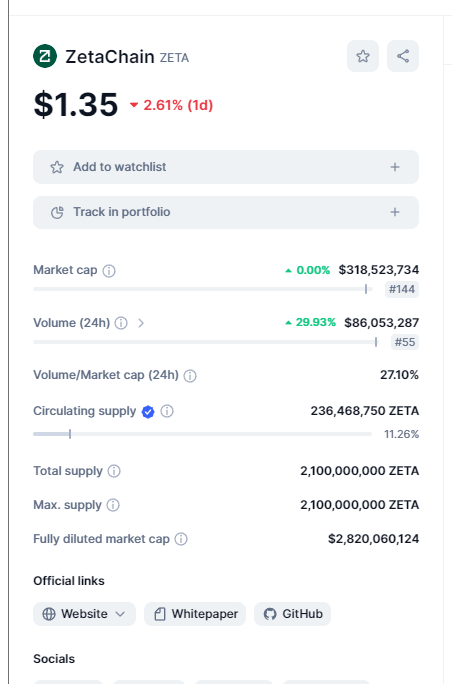Click the $318,523,734 market cap value

(379, 270)
